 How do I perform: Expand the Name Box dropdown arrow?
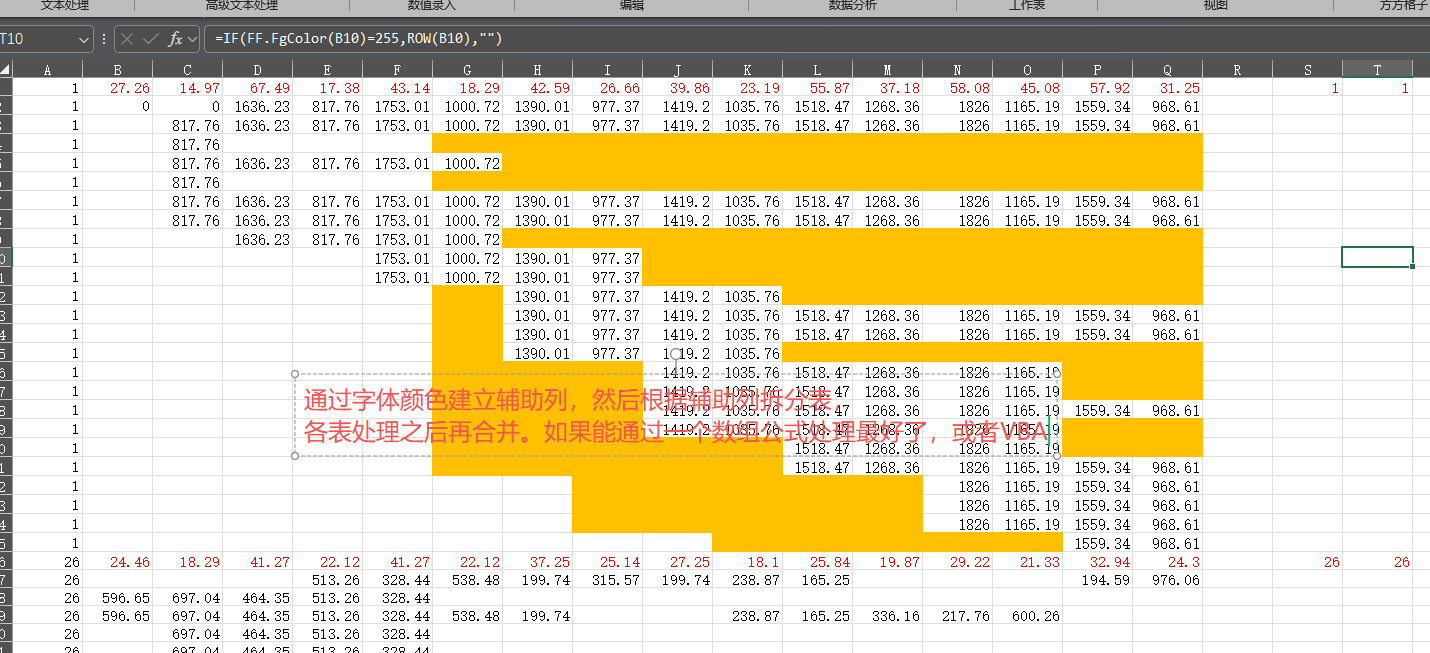[83, 39]
